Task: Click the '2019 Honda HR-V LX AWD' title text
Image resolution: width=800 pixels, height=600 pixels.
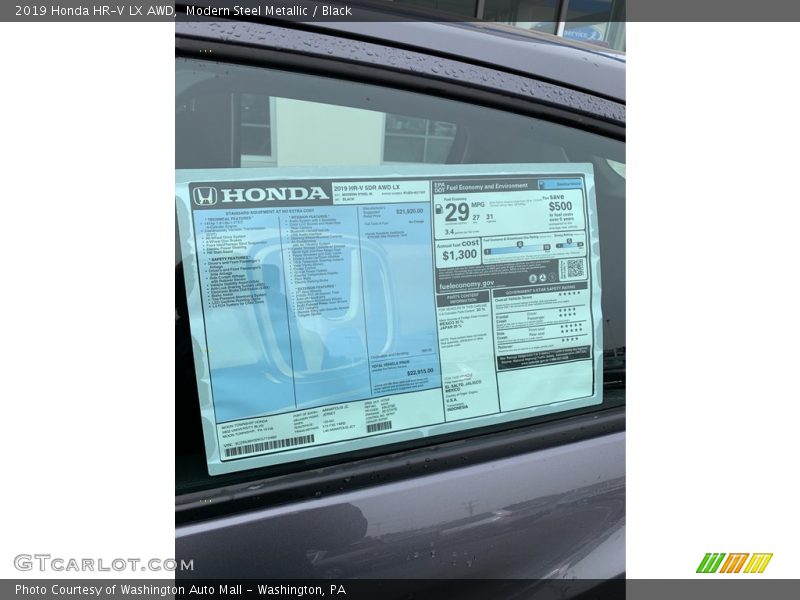Action: tap(96, 11)
